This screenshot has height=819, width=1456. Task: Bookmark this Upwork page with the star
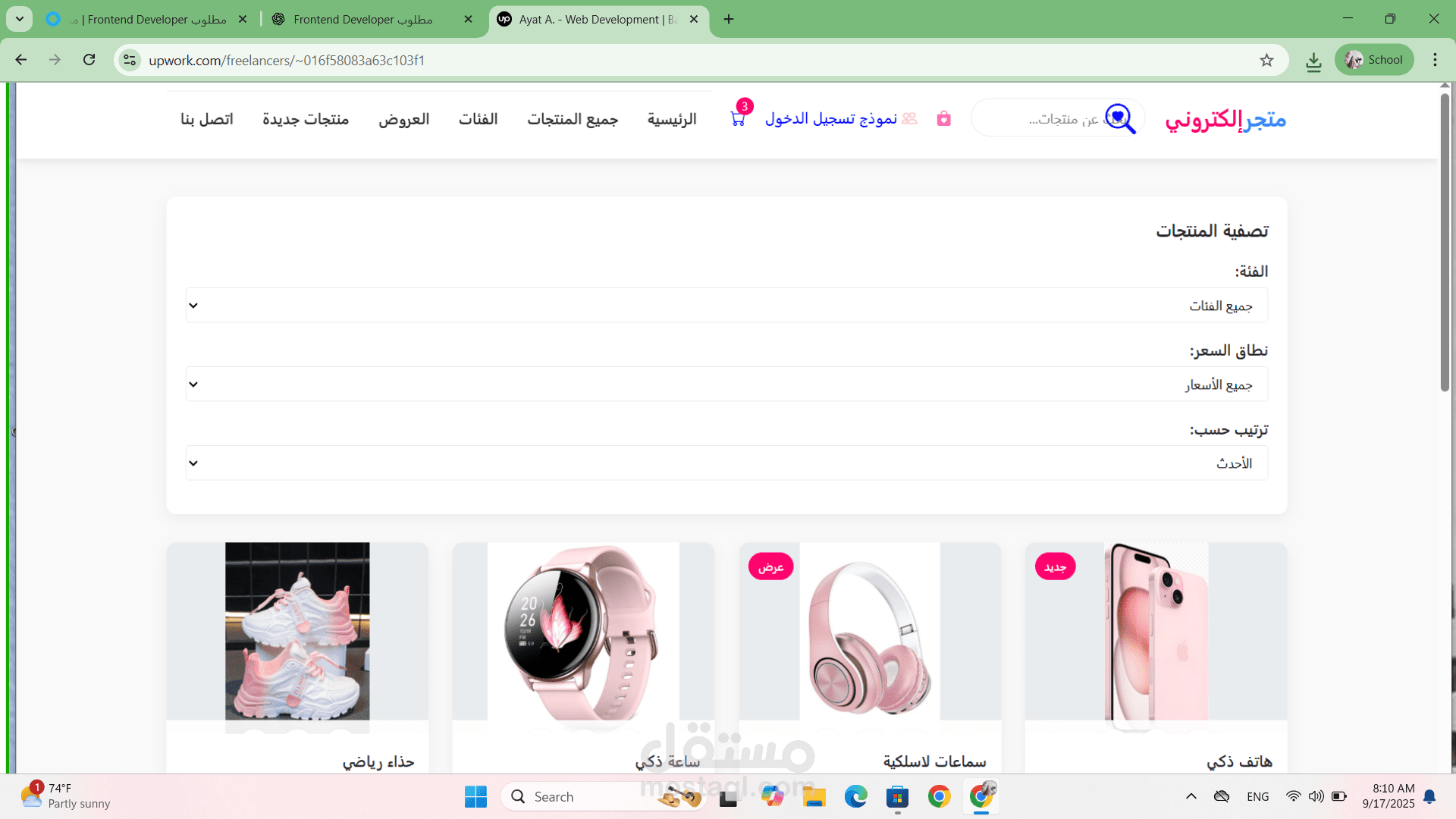(x=1266, y=60)
